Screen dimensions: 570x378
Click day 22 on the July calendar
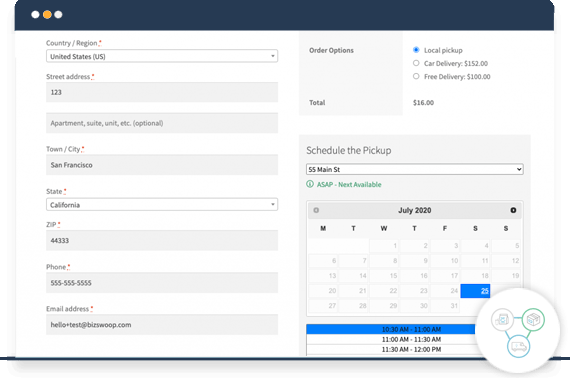point(384,291)
